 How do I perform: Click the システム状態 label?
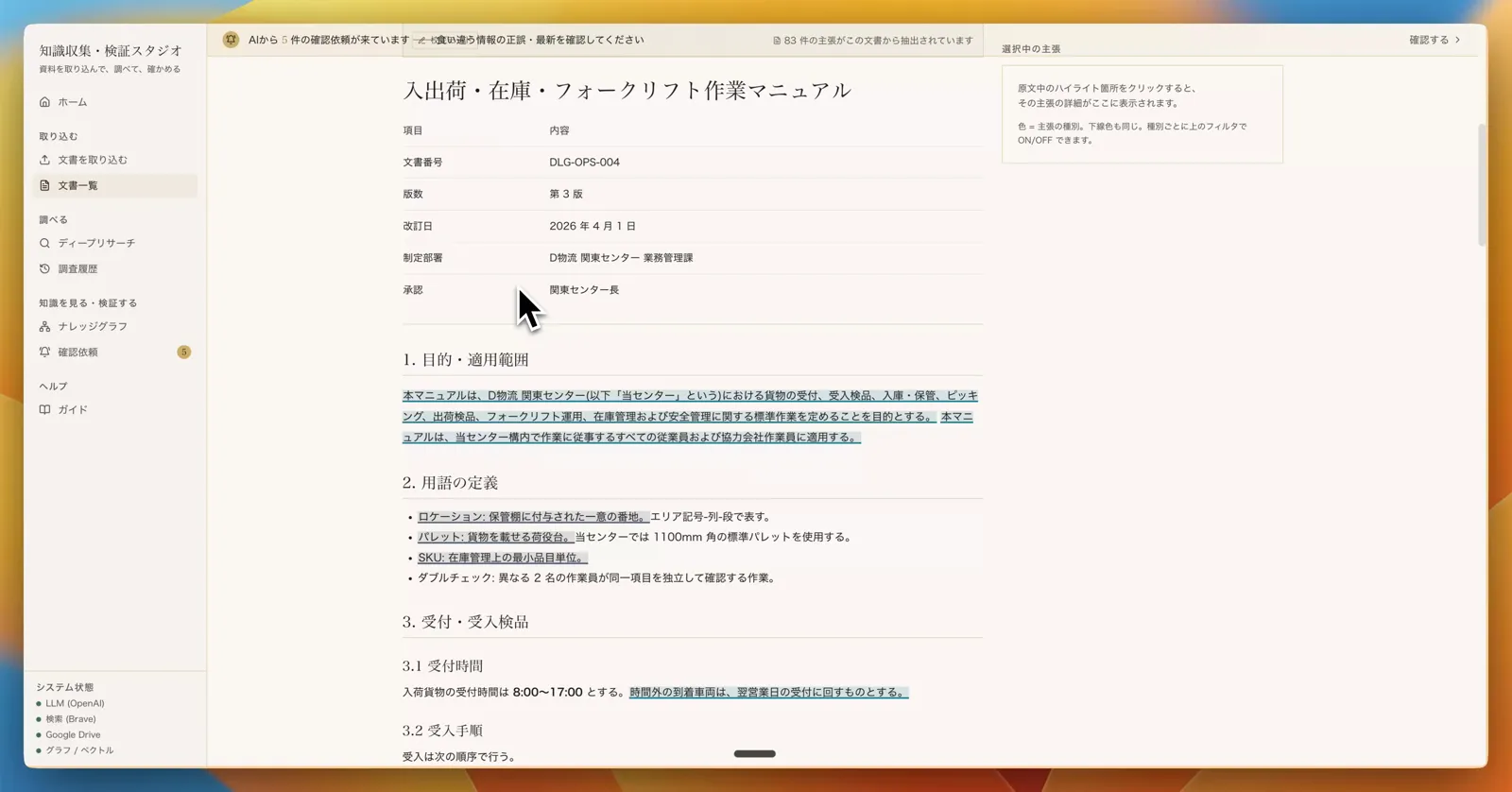pyautogui.click(x=65, y=687)
